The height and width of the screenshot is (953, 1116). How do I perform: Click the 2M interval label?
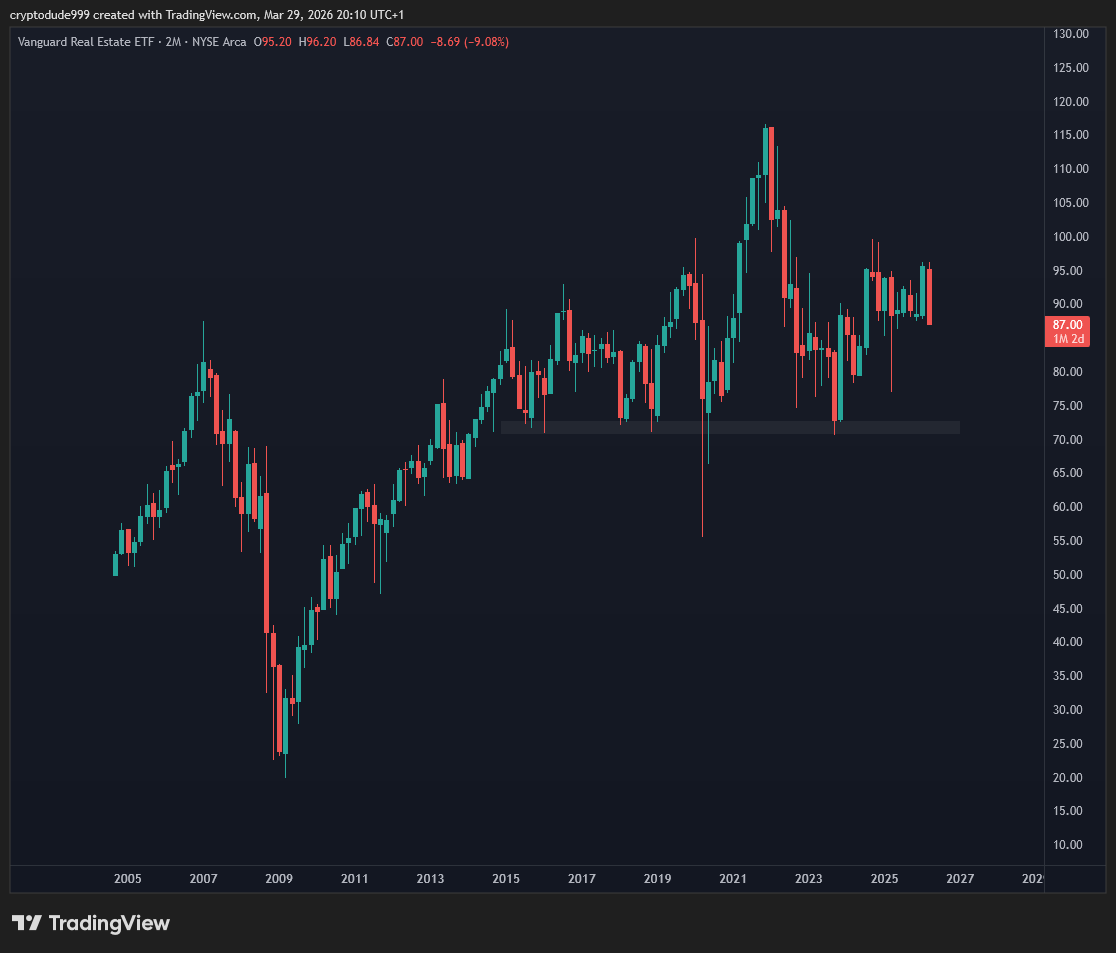pos(173,42)
